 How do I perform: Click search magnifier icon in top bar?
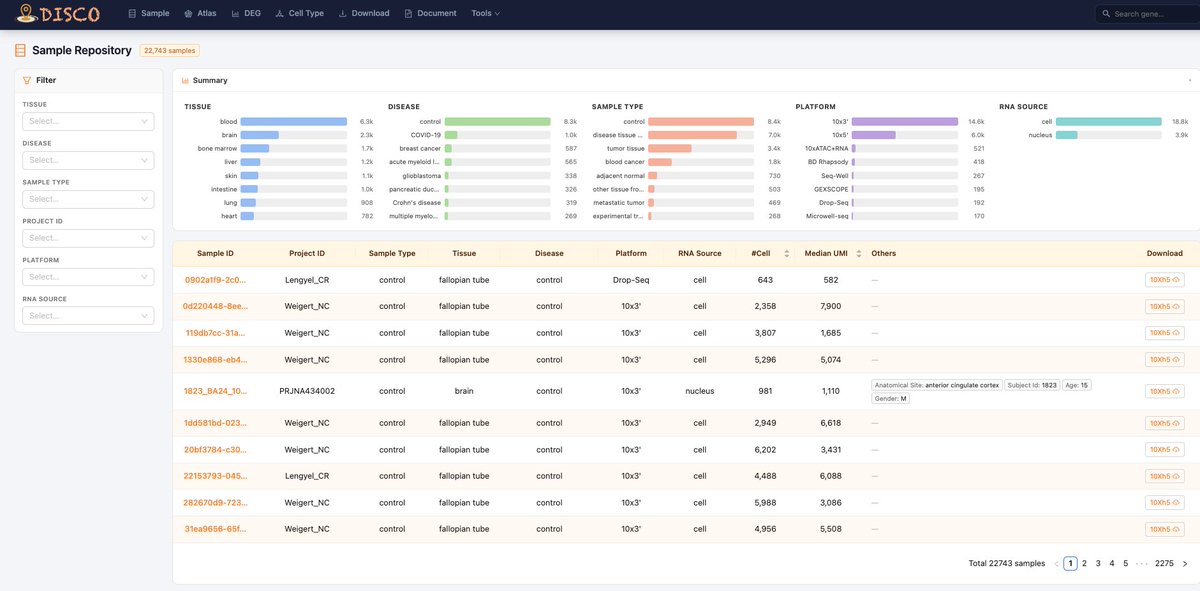click(x=1106, y=14)
